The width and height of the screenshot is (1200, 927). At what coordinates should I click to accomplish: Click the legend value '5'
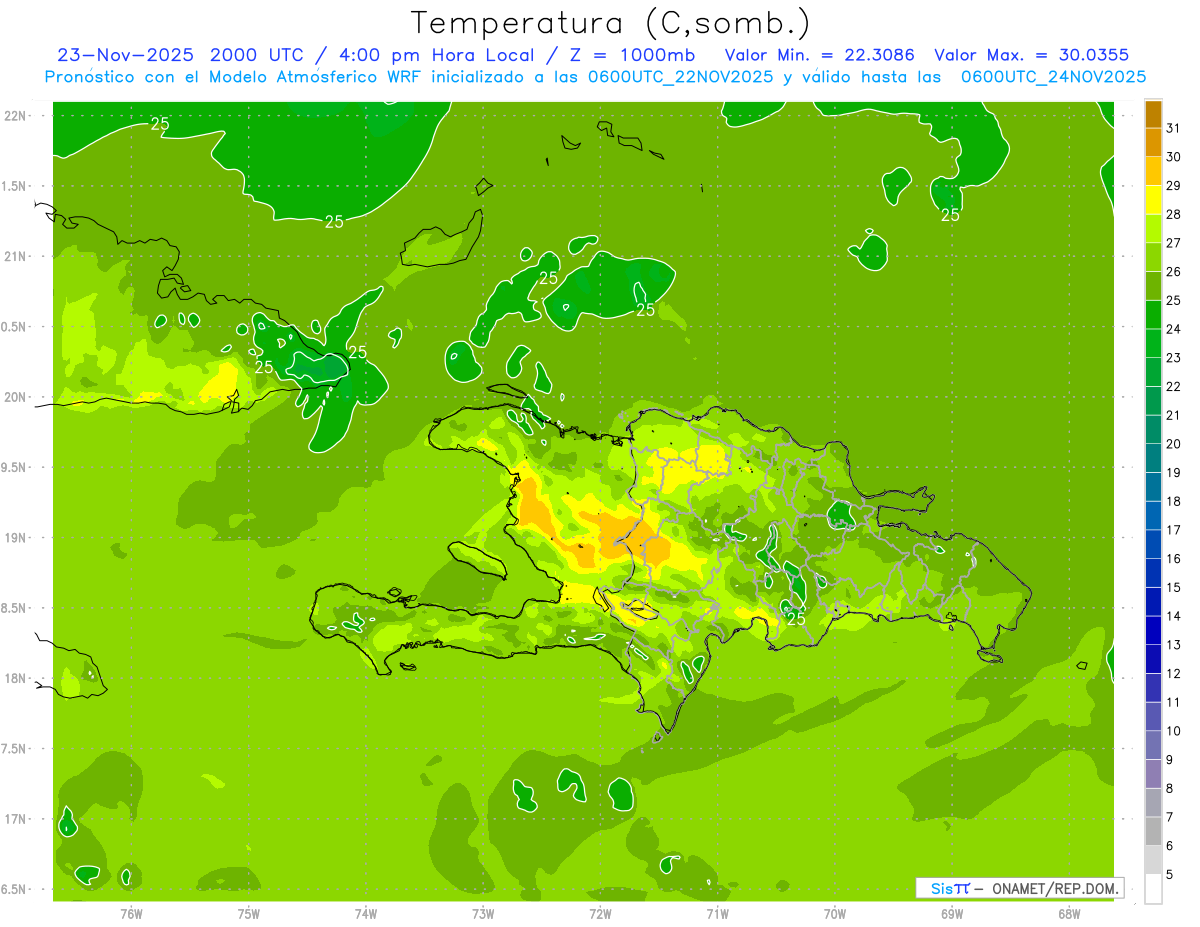tap(1171, 874)
